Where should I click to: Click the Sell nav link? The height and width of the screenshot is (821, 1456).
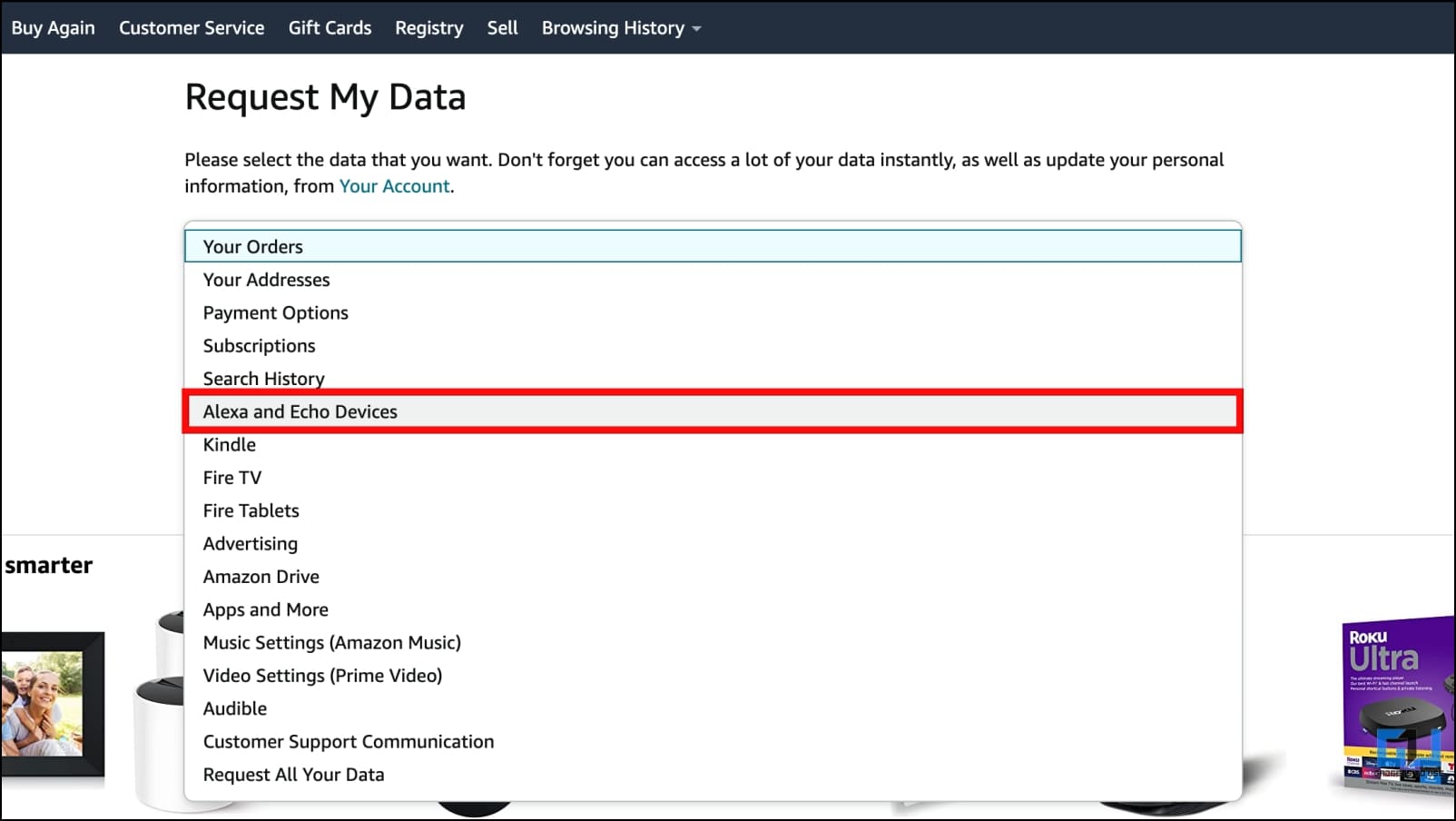pos(502,28)
